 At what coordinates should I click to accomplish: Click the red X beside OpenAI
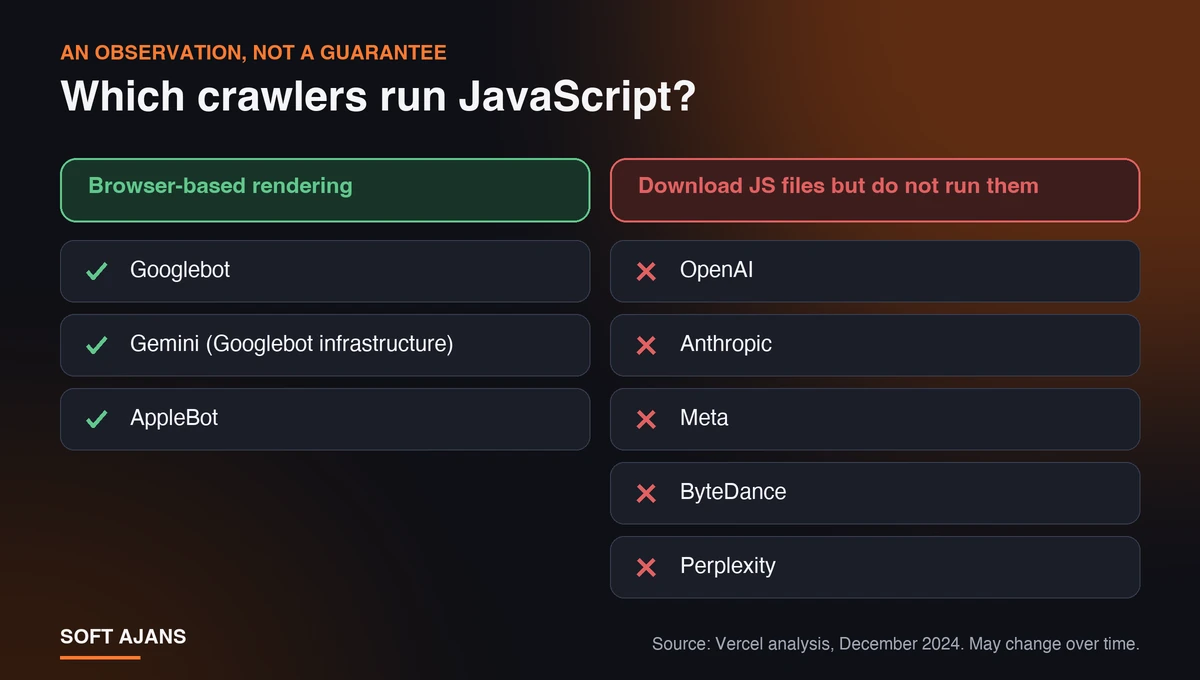click(646, 271)
